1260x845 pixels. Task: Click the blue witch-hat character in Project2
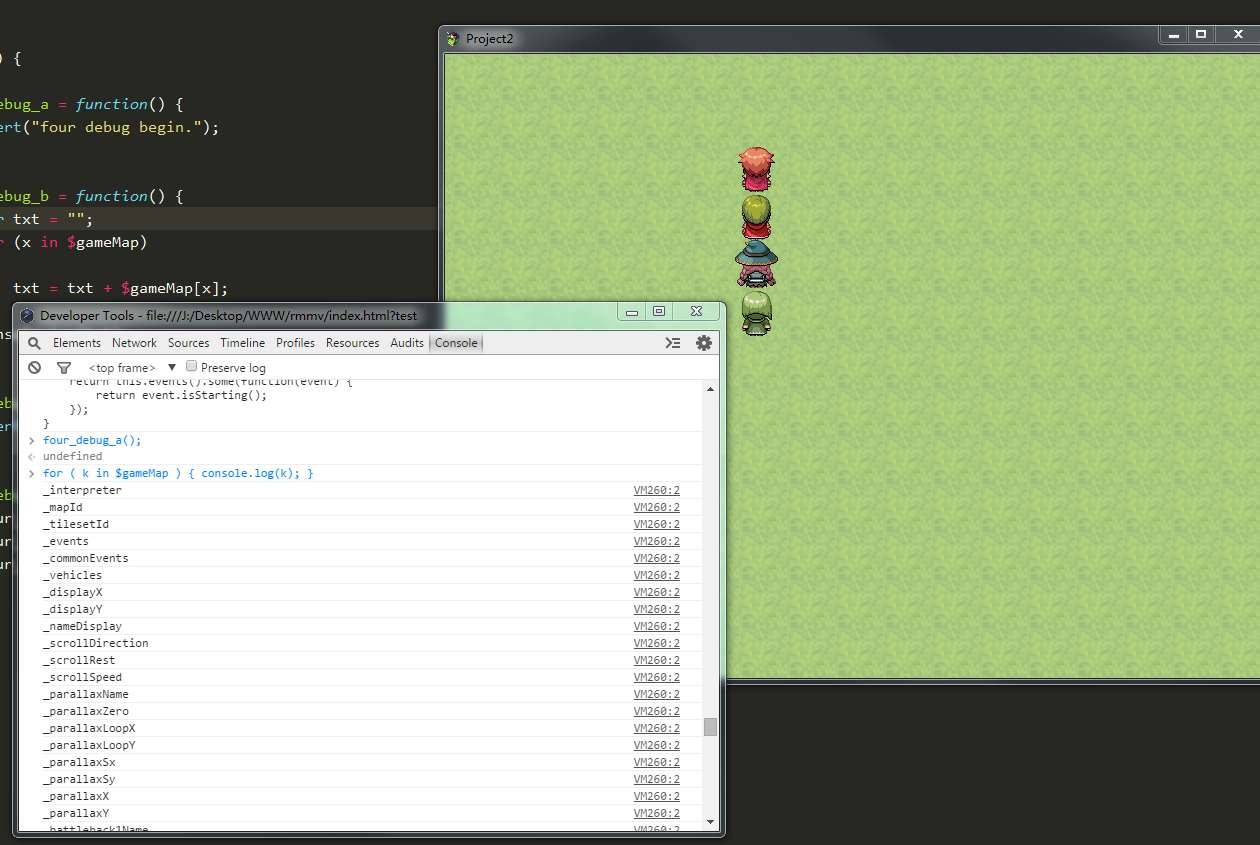[757, 262]
